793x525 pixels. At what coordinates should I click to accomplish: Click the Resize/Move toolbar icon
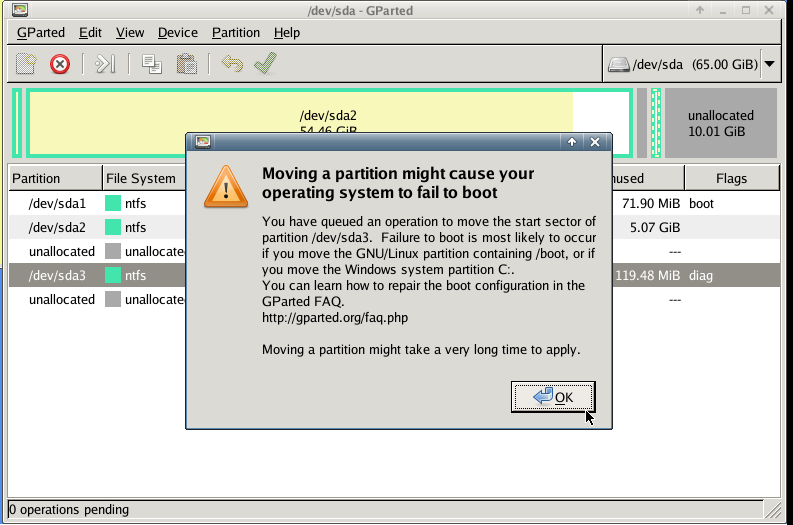[x=105, y=64]
